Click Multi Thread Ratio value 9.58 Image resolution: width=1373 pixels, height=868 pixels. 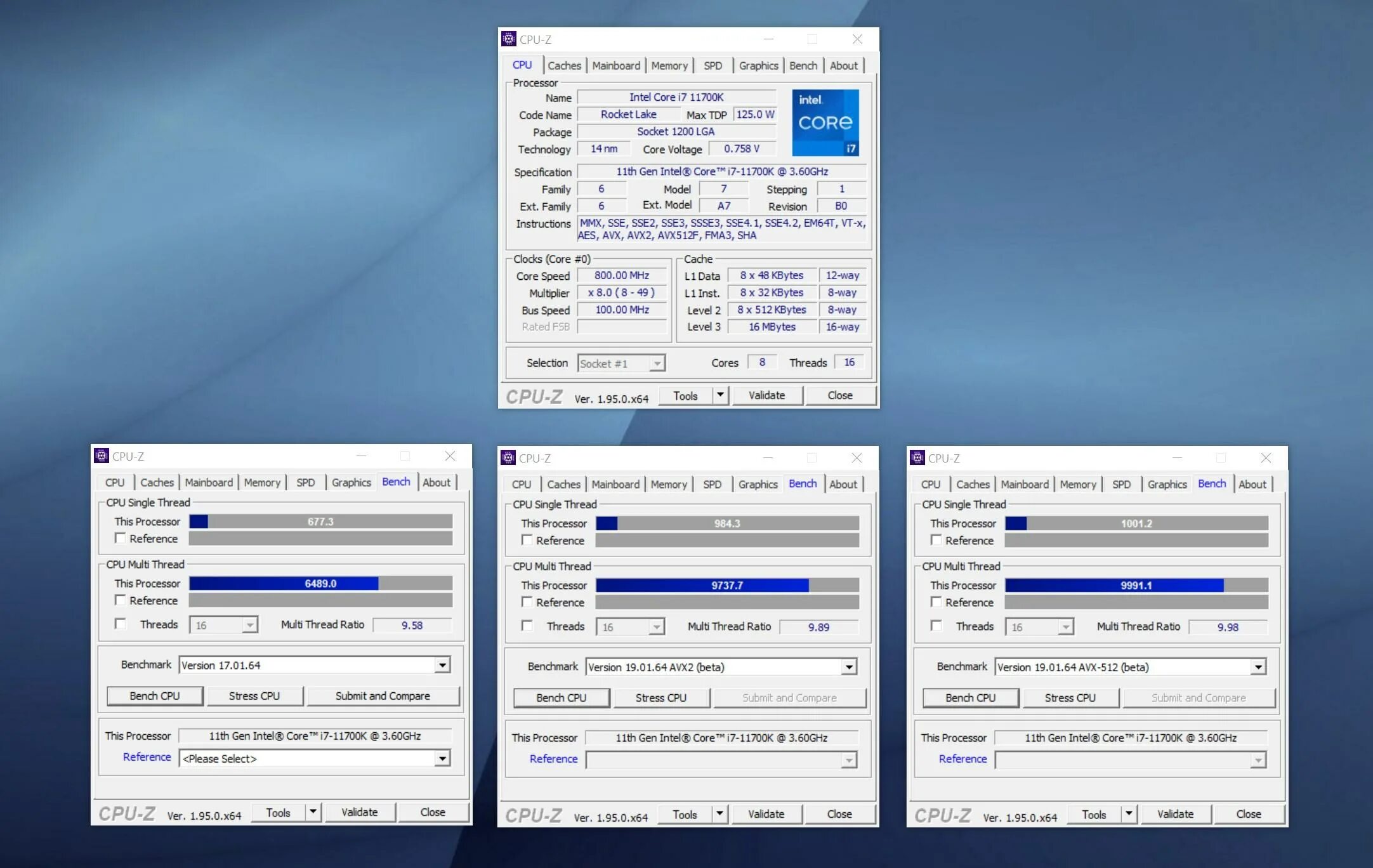pos(412,625)
